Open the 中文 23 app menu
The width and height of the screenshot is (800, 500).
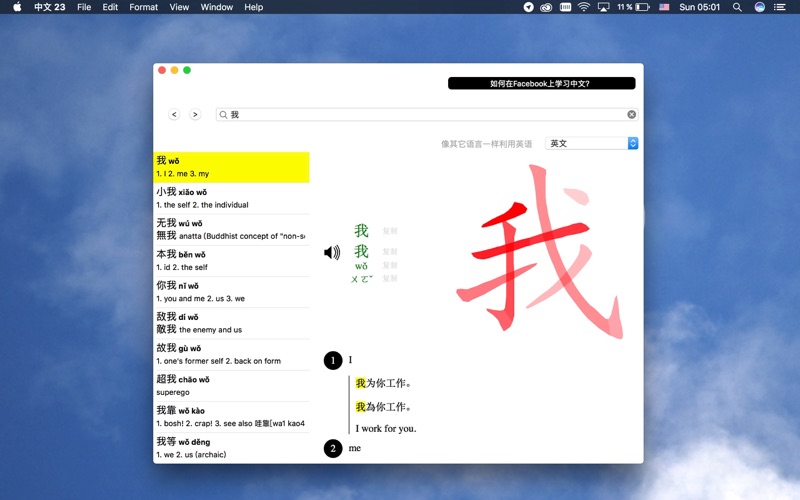49,7
